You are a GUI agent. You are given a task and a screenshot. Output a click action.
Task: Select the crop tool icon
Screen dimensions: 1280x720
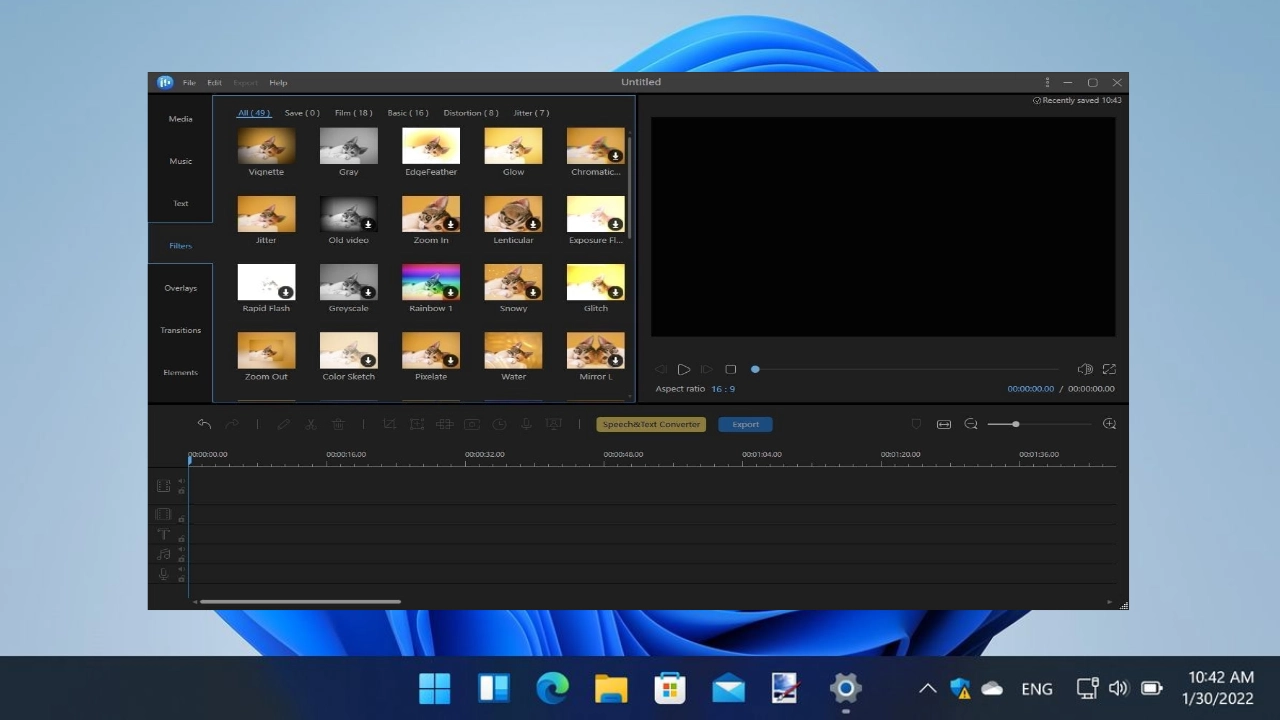[x=390, y=424]
